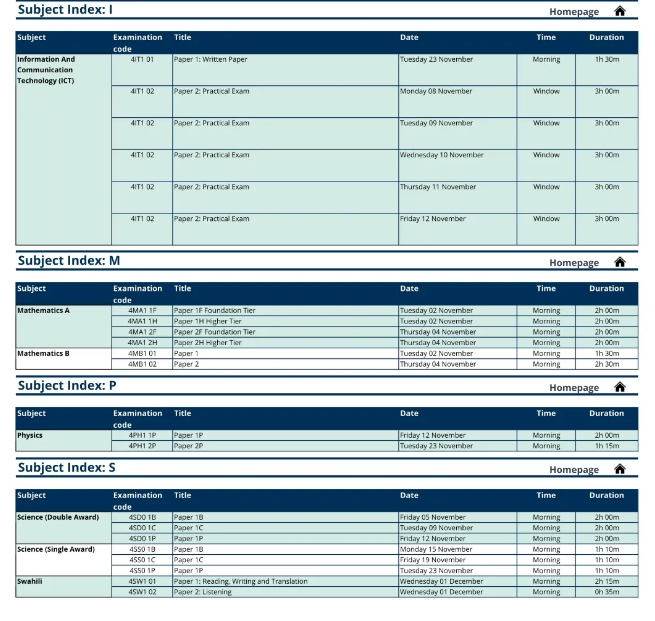This screenshot has width=655, height=621.
Task: Click the Physics subject cell
Action: click(30, 436)
